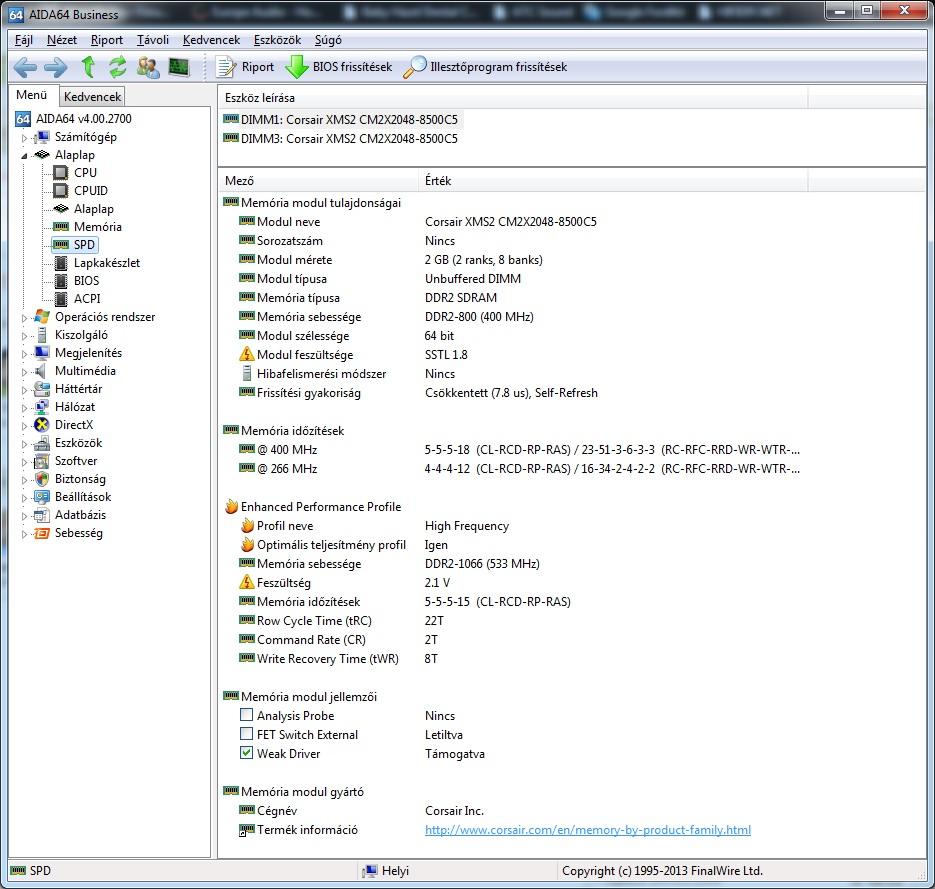Click the Modul feszültsége warning icon
This screenshot has height=889, width=935.
[246, 354]
